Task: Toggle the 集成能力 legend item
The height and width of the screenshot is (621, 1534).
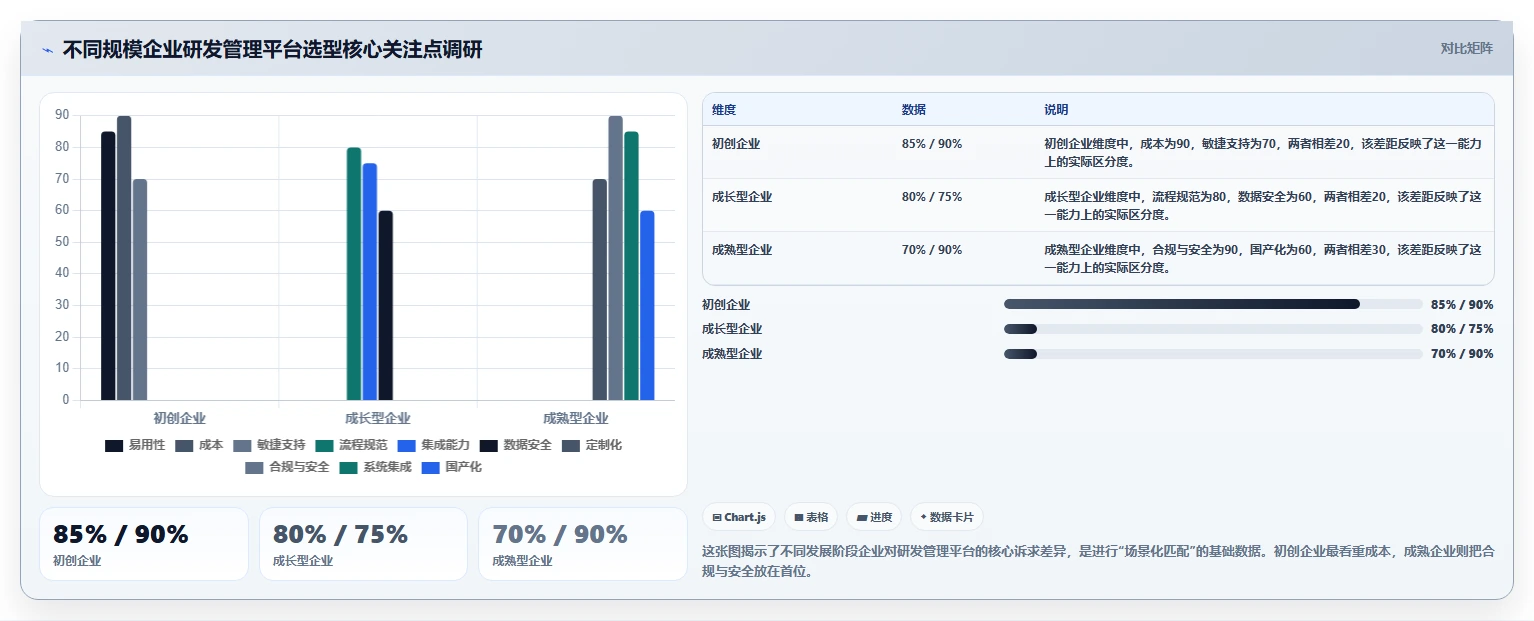Action: [x=433, y=445]
